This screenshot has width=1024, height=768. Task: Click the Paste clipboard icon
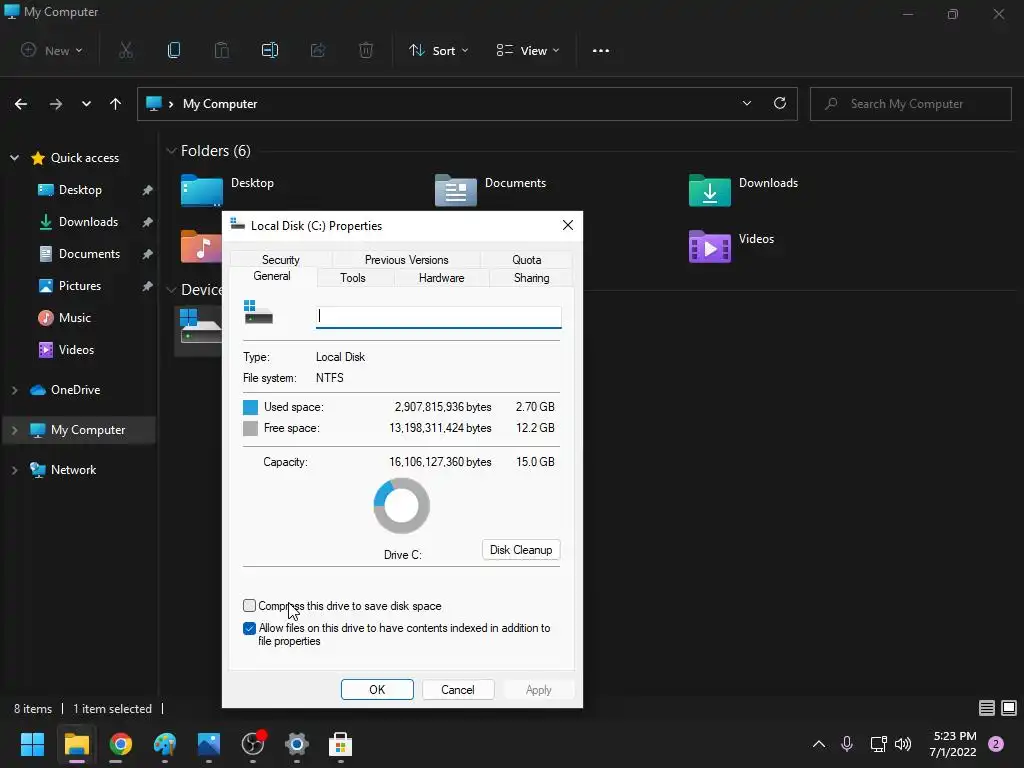pos(221,50)
